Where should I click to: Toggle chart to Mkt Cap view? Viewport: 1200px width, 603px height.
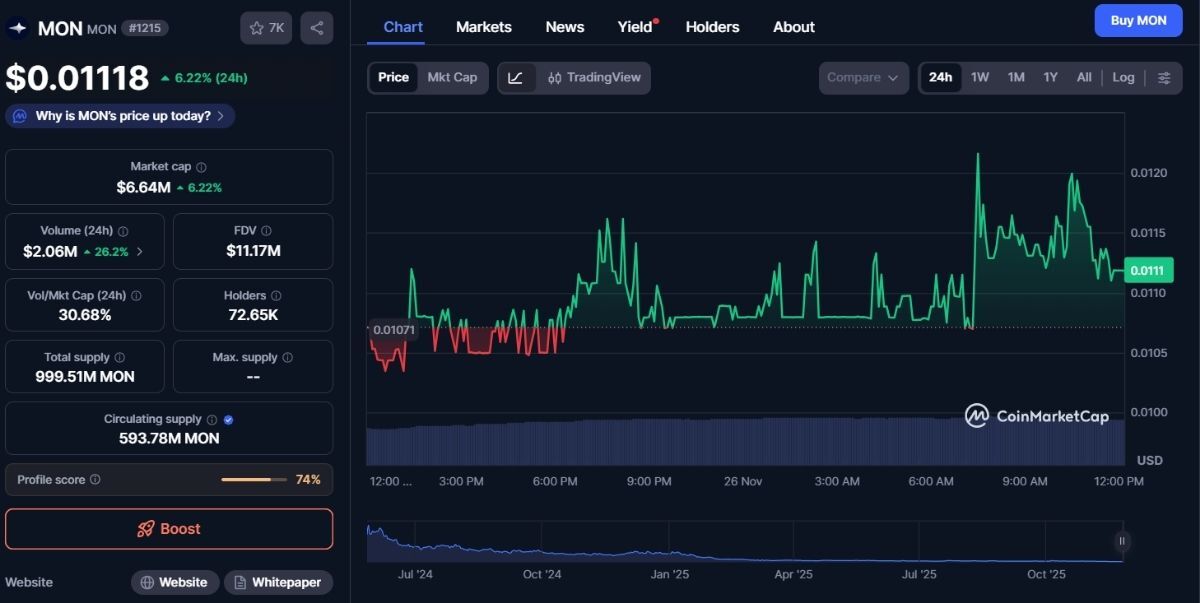pos(452,78)
